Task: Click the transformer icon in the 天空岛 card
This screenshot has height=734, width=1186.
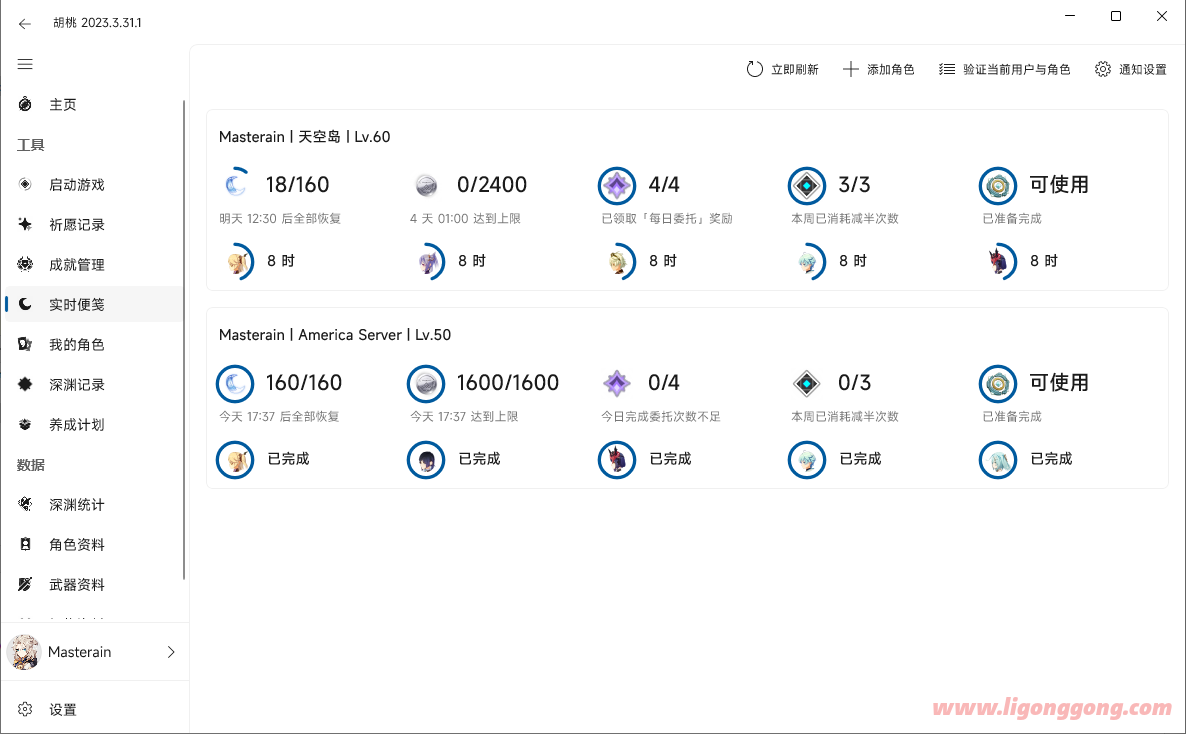Action: (997, 185)
